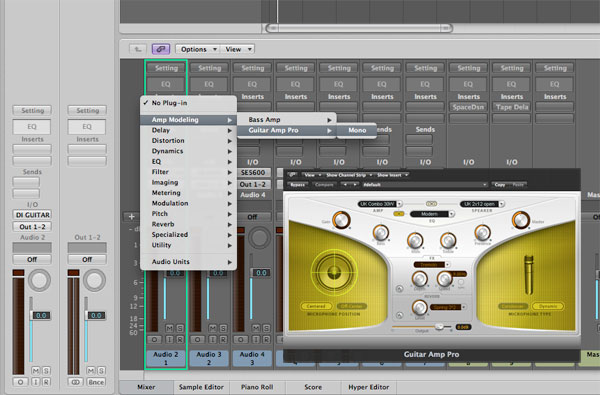This screenshot has width=600, height=395.
Task: Click the FX Speed knob
Action: (445, 279)
